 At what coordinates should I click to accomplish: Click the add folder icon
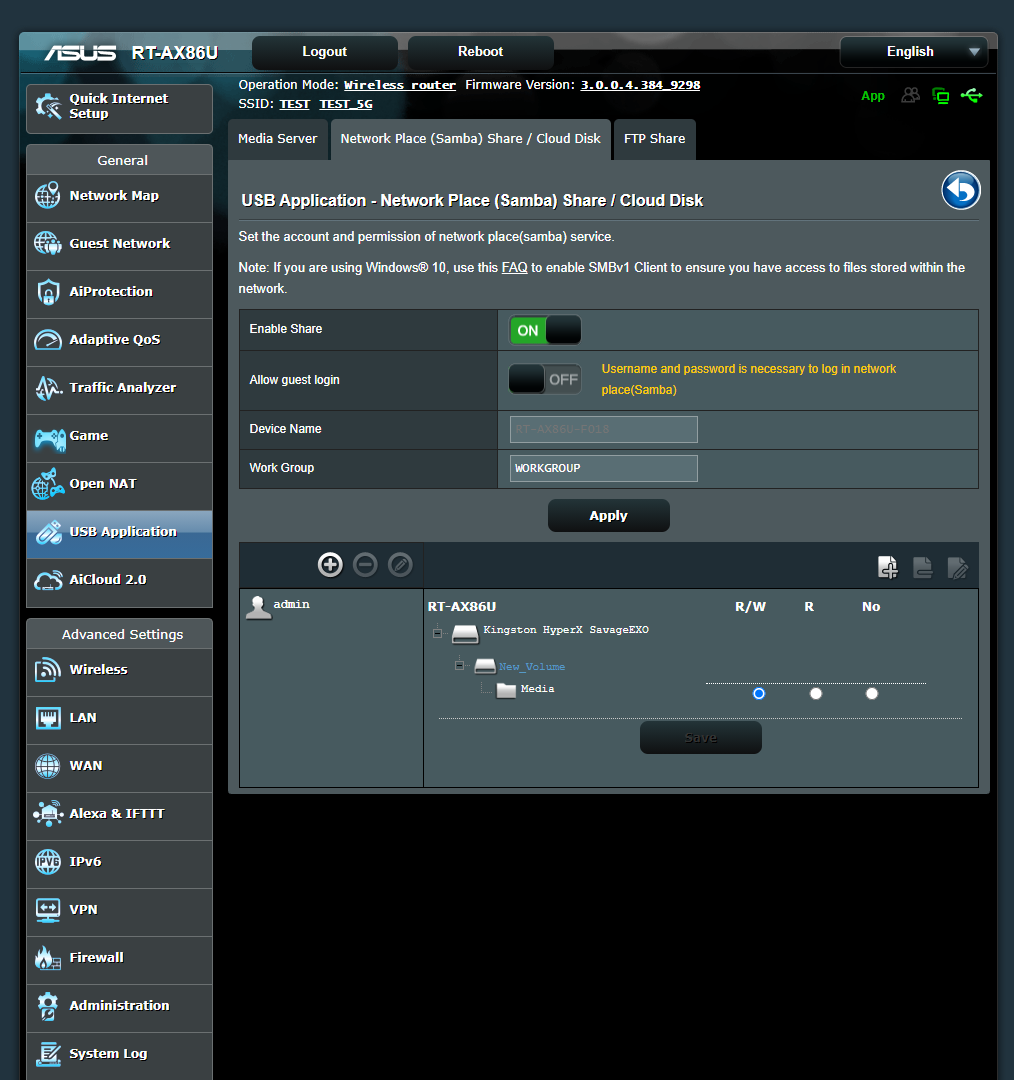pyautogui.click(x=888, y=568)
